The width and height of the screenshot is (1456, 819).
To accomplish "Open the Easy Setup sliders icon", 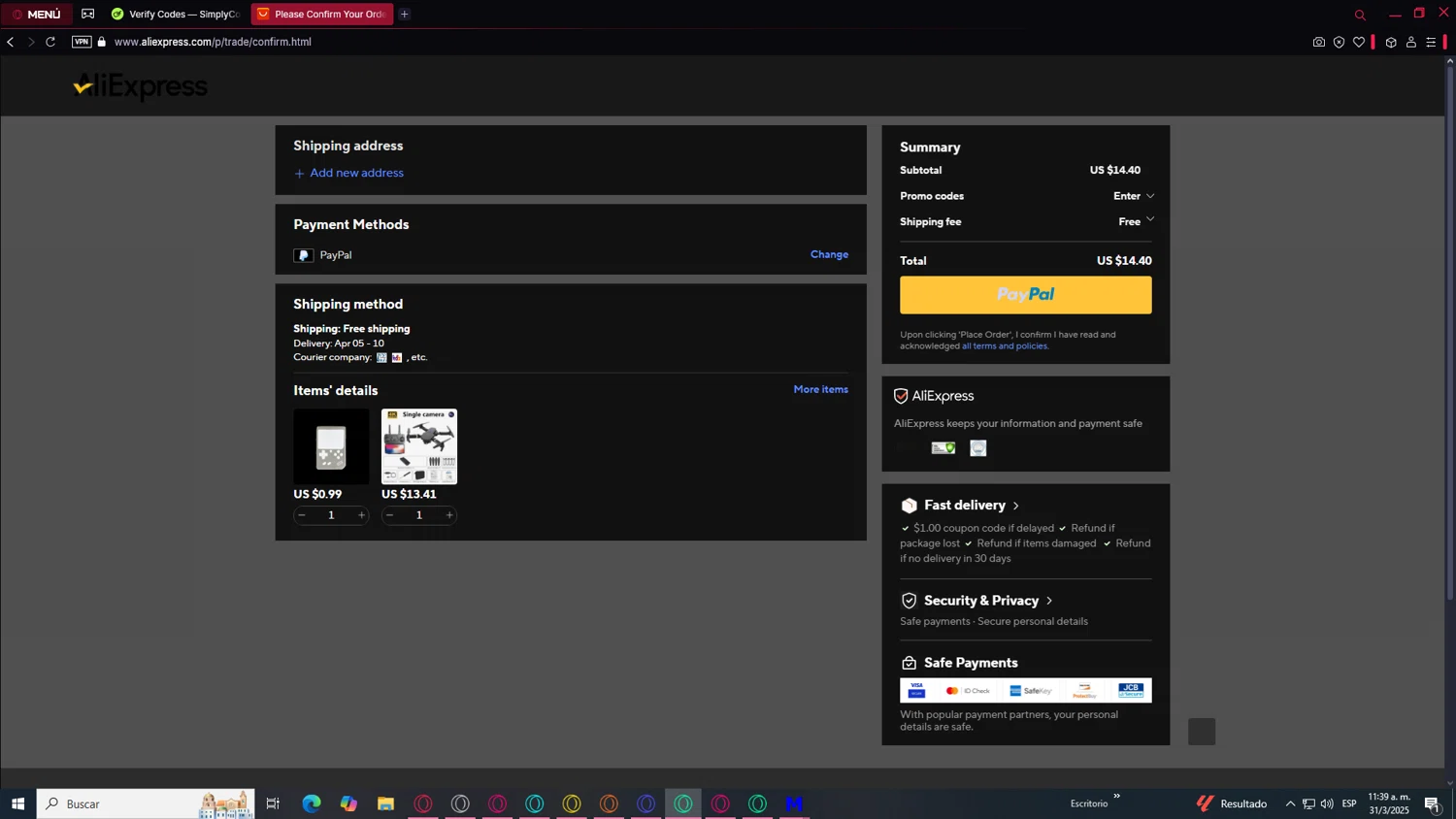I will [1431, 42].
